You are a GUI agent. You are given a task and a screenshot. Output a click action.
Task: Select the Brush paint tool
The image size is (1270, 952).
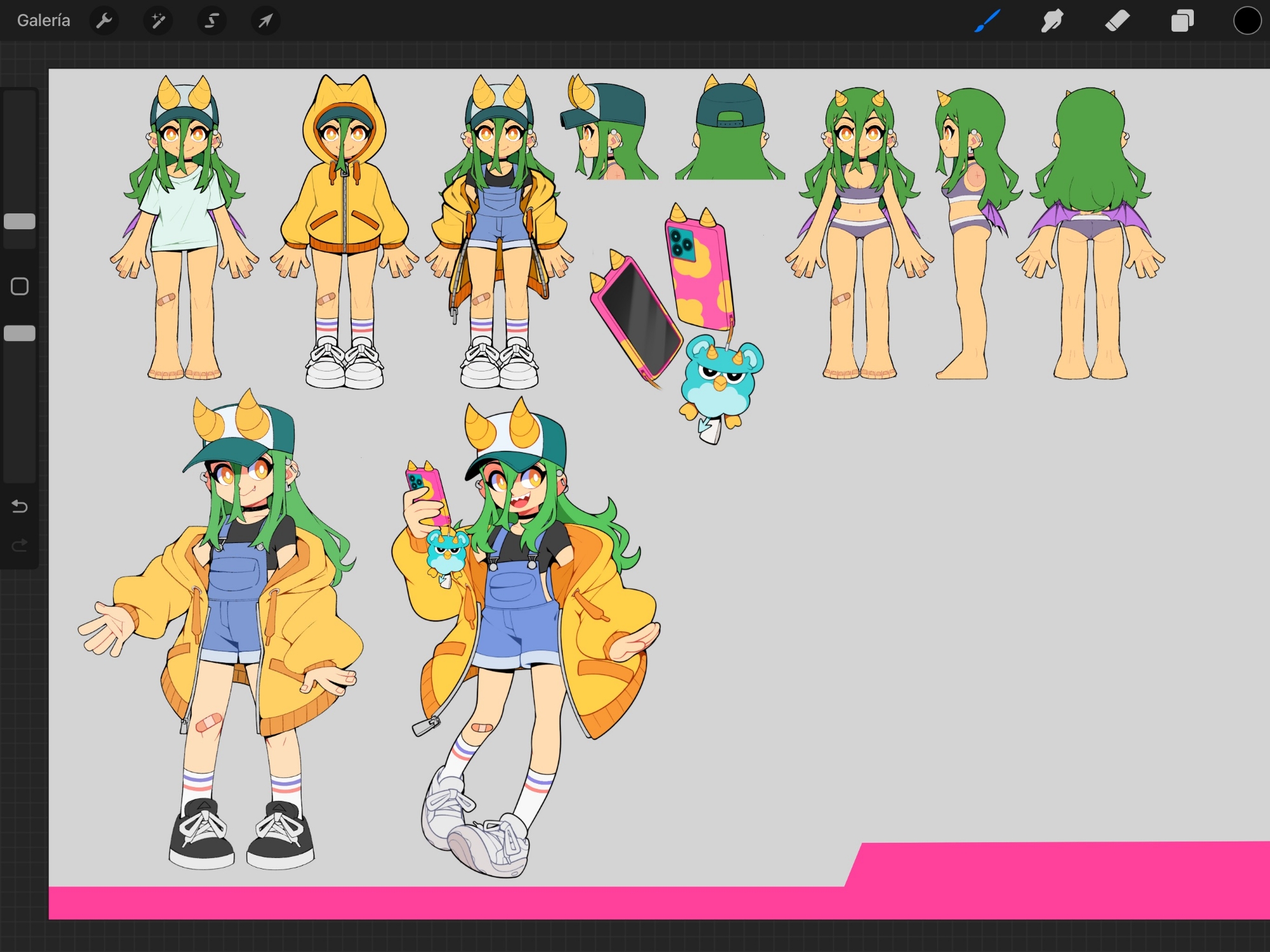tap(987, 21)
